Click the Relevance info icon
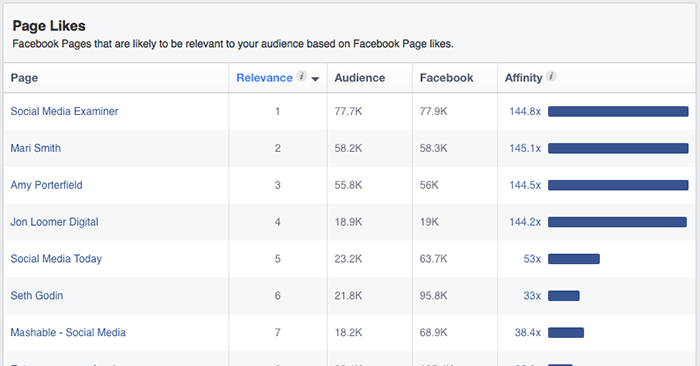This screenshot has height=366, width=700. pyautogui.click(x=302, y=76)
